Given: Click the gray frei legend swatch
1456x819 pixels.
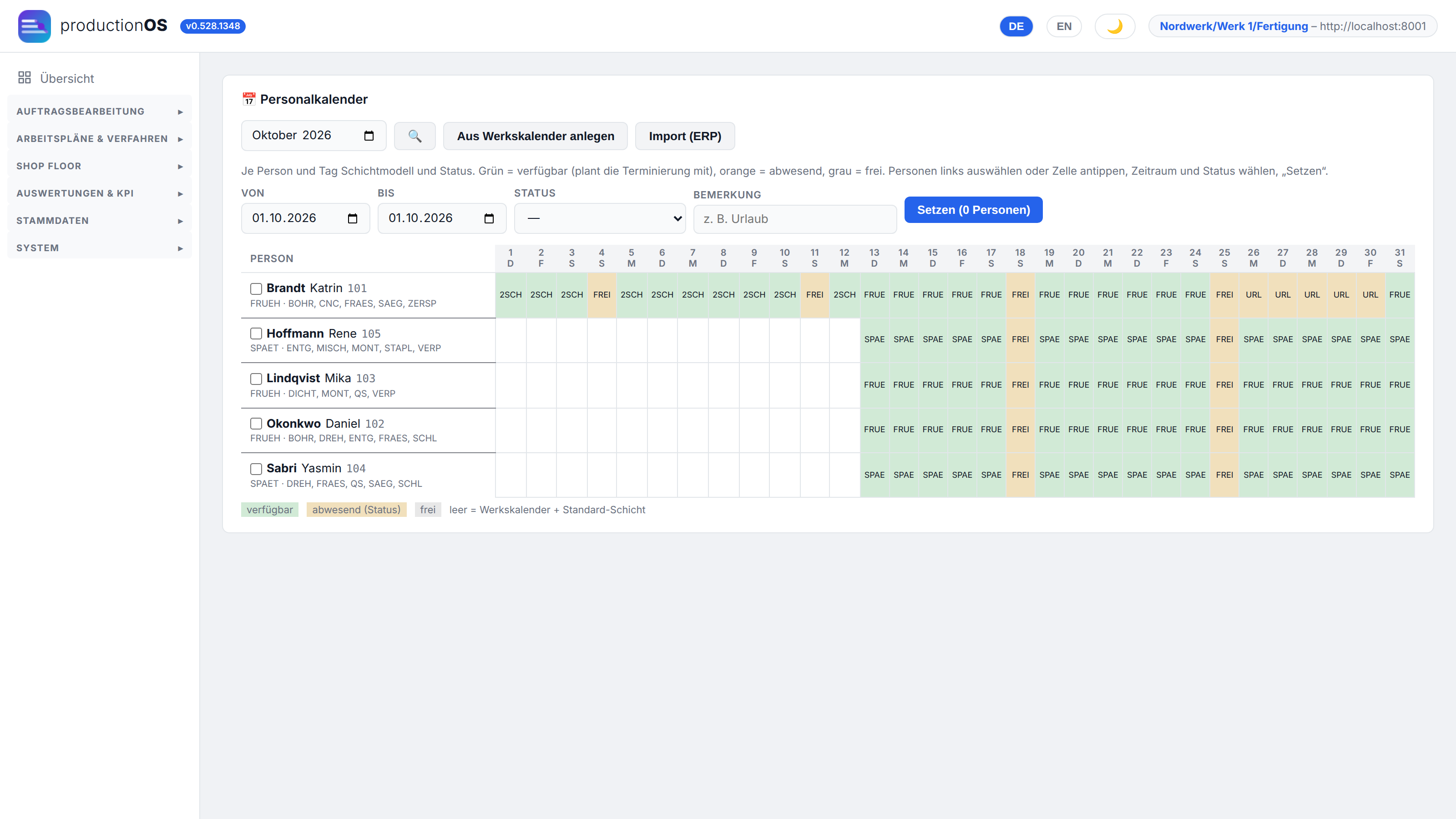Looking at the screenshot, I should tap(428, 510).
